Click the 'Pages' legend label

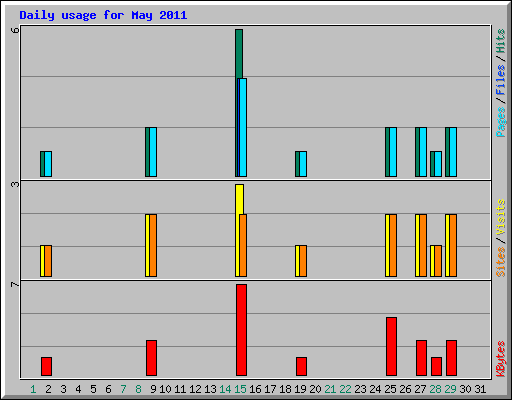[x=501, y=122]
